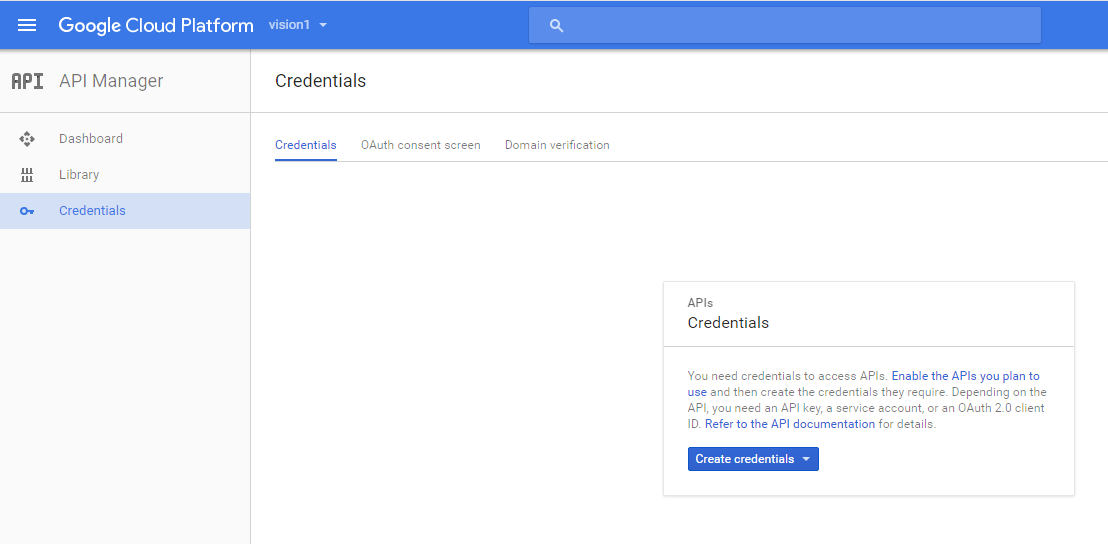Switch to OAuth consent screen tab
Image resolution: width=1108 pixels, height=544 pixels.
[420, 145]
